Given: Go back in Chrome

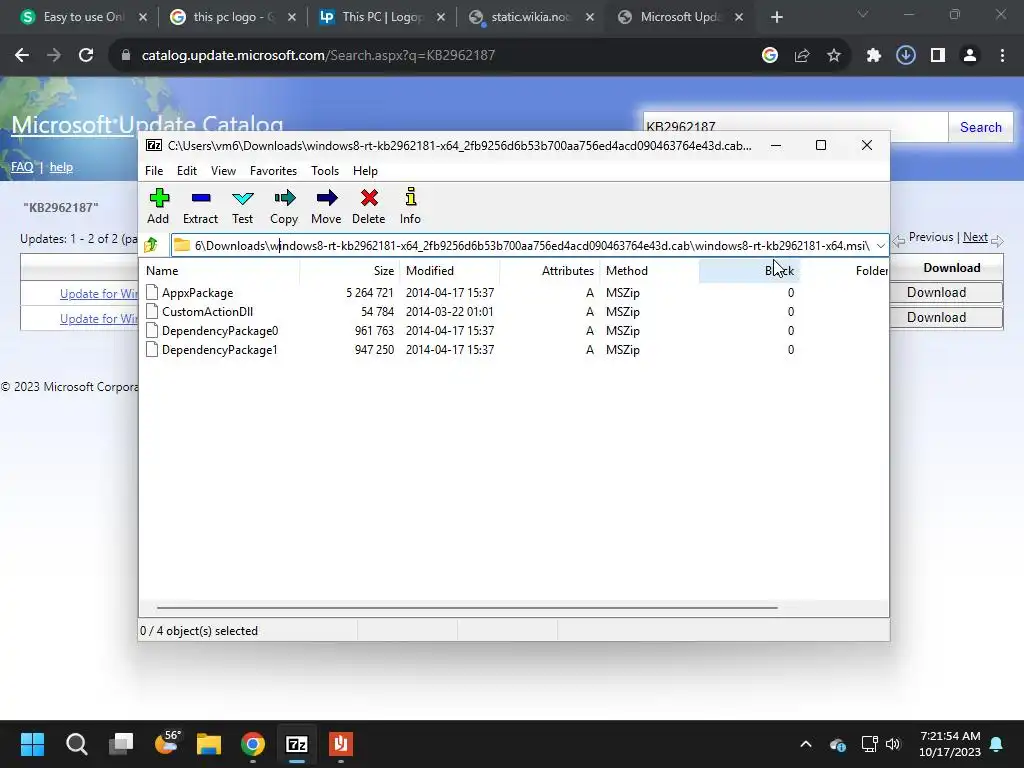Looking at the screenshot, I should [x=22, y=56].
